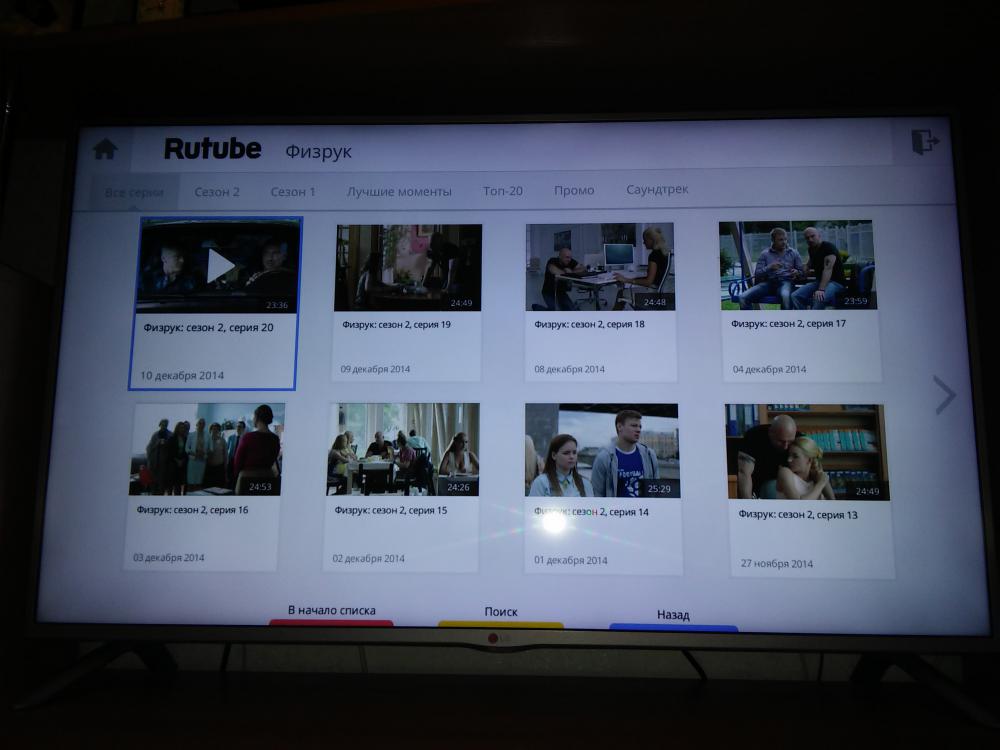This screenshot has height=750, width=1000.
Task: Click the date '08 декабря 2014'
Action: [x=569, y=369]
